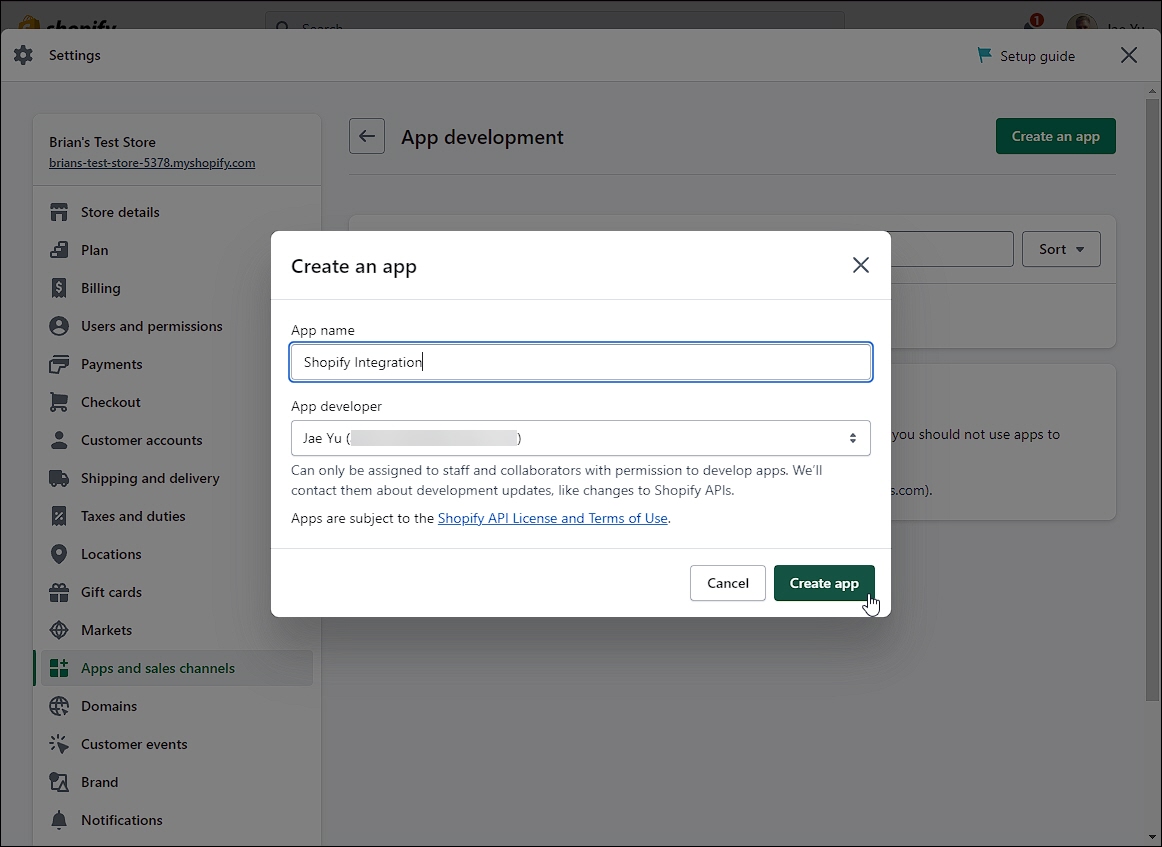Open the Setup guide
The image size is (1162, 847).
(x=1026, y=56)
